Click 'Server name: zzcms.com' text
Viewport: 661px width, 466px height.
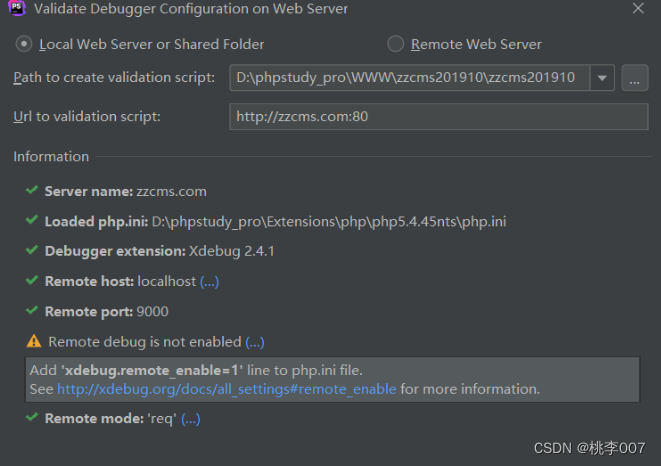(x=126, y=191)
